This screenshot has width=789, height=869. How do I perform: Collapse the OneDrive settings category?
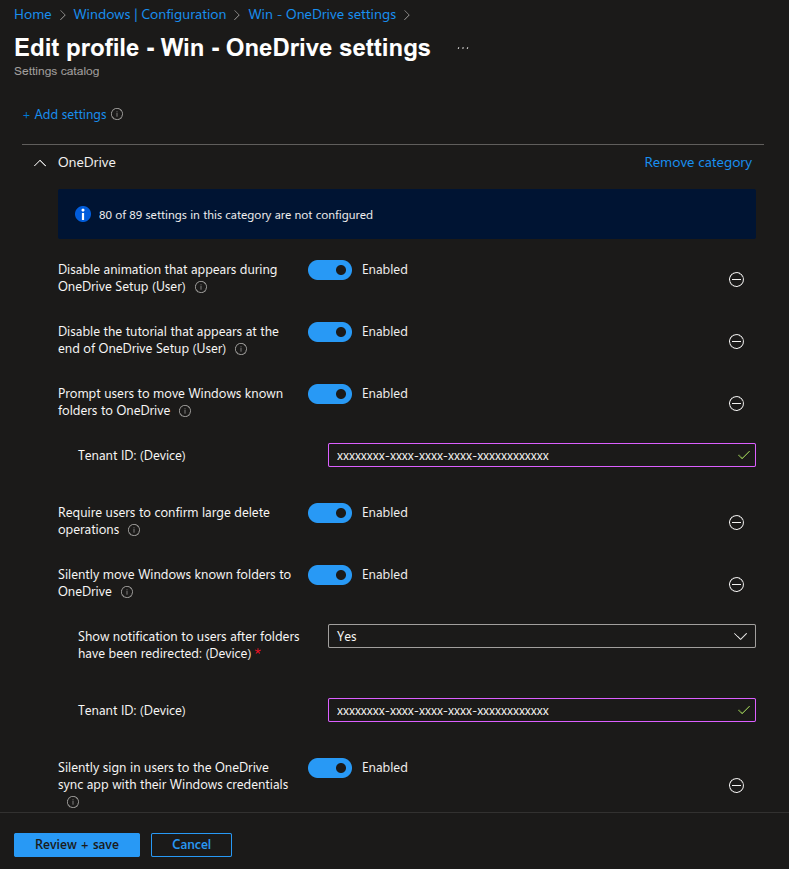click(x=40, y=162)
